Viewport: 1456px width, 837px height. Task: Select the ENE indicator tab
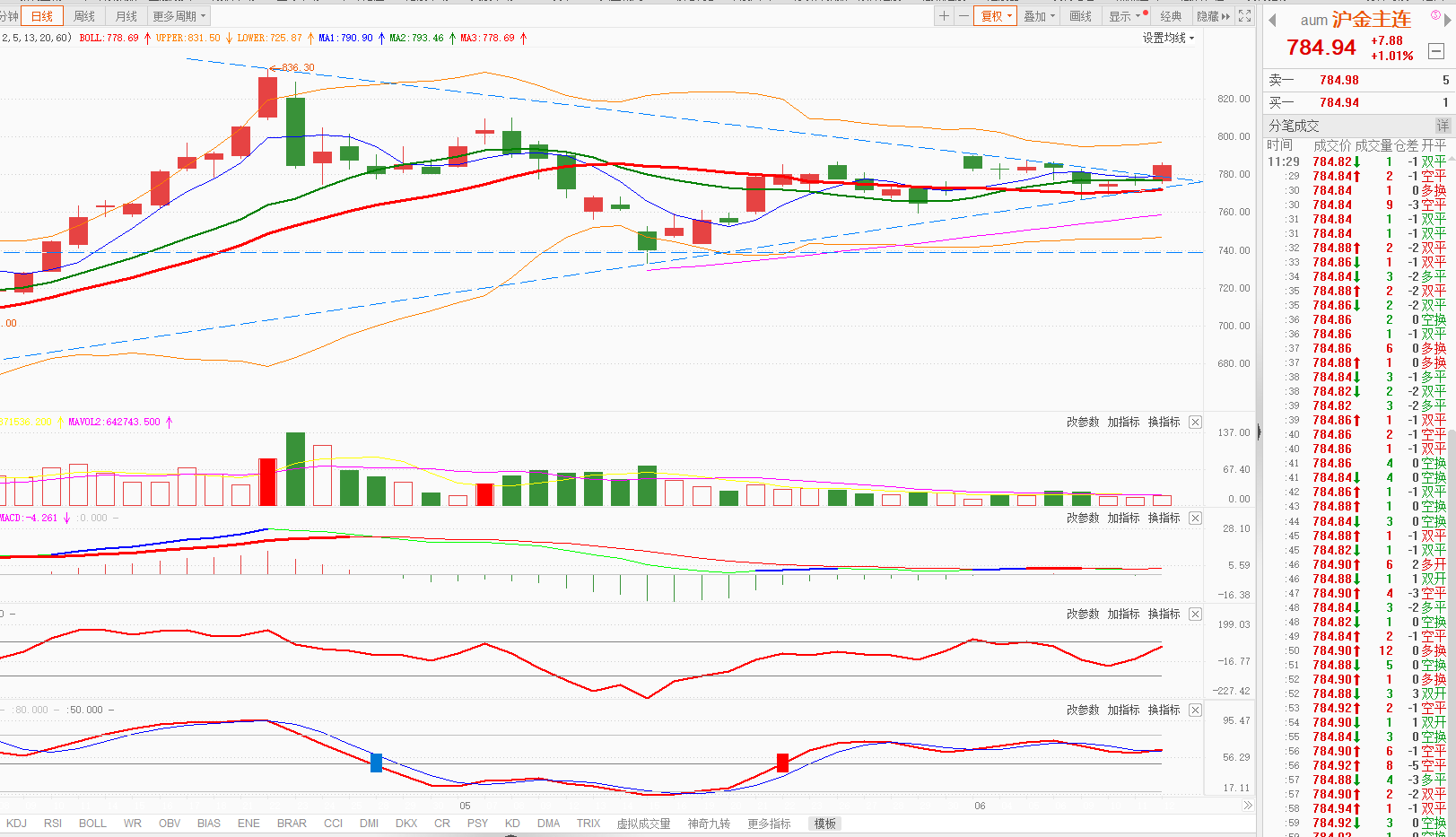pyautogui.click(x=248, y=824)
